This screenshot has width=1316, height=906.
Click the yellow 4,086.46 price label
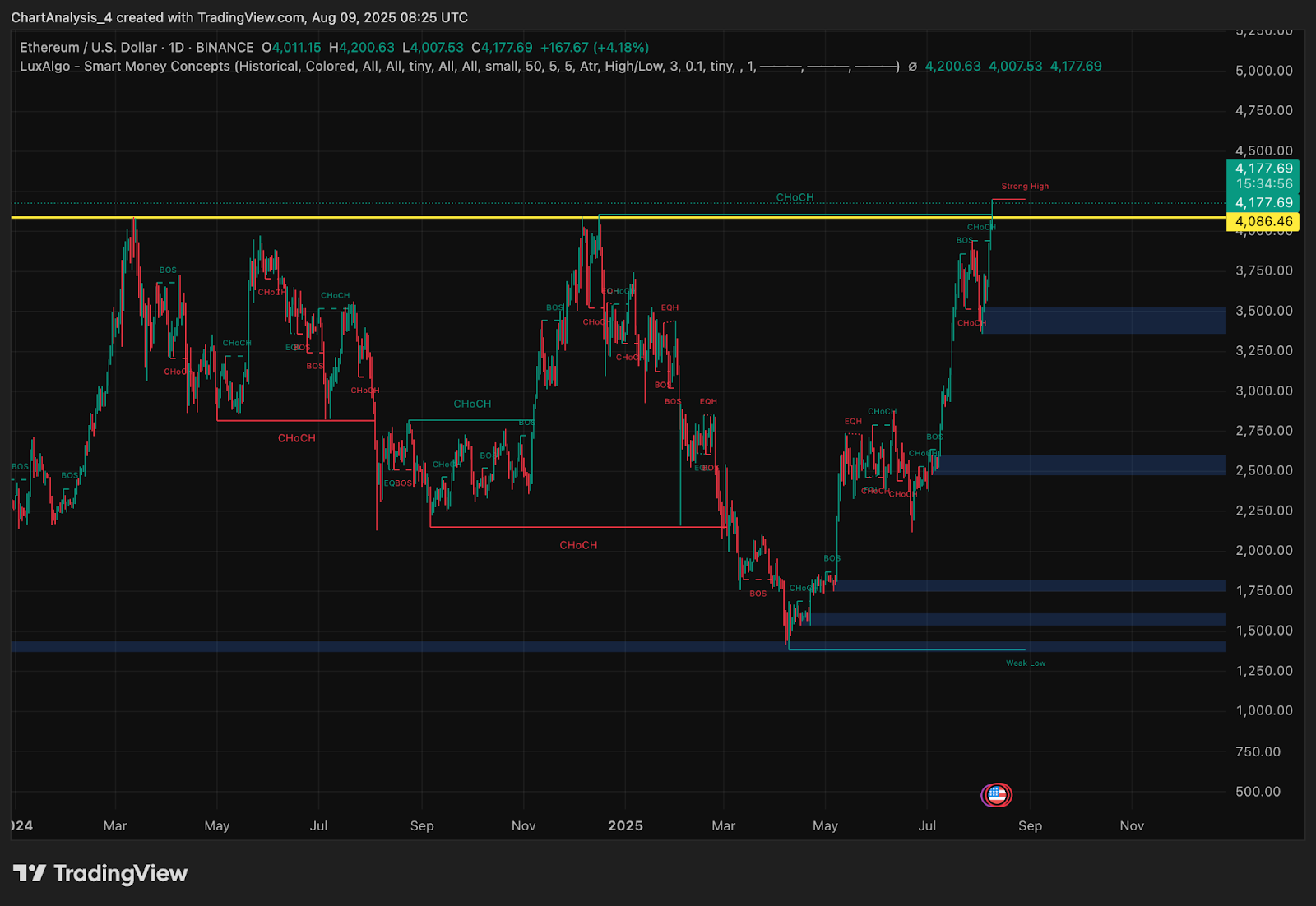(1263, 221)
